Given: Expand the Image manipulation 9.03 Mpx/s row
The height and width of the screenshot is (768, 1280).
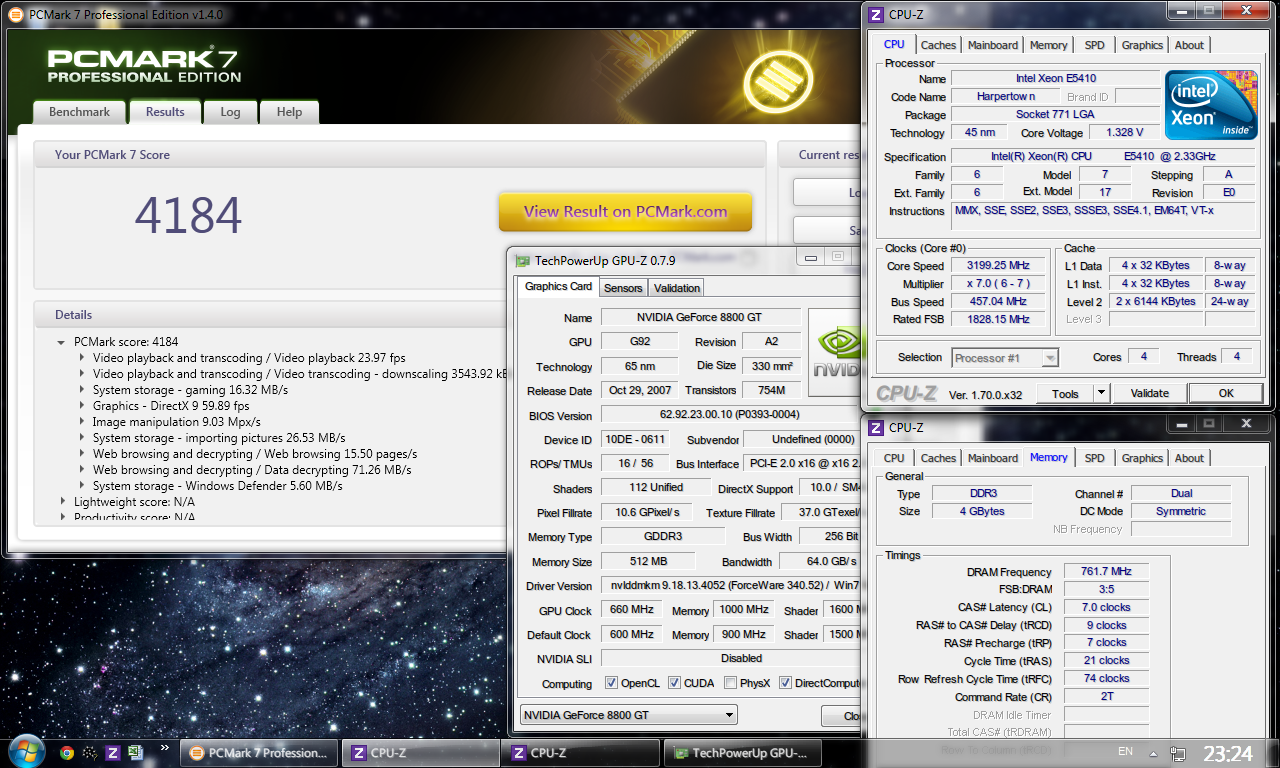Looking at the screenshot, I should (x=82, y=422).
